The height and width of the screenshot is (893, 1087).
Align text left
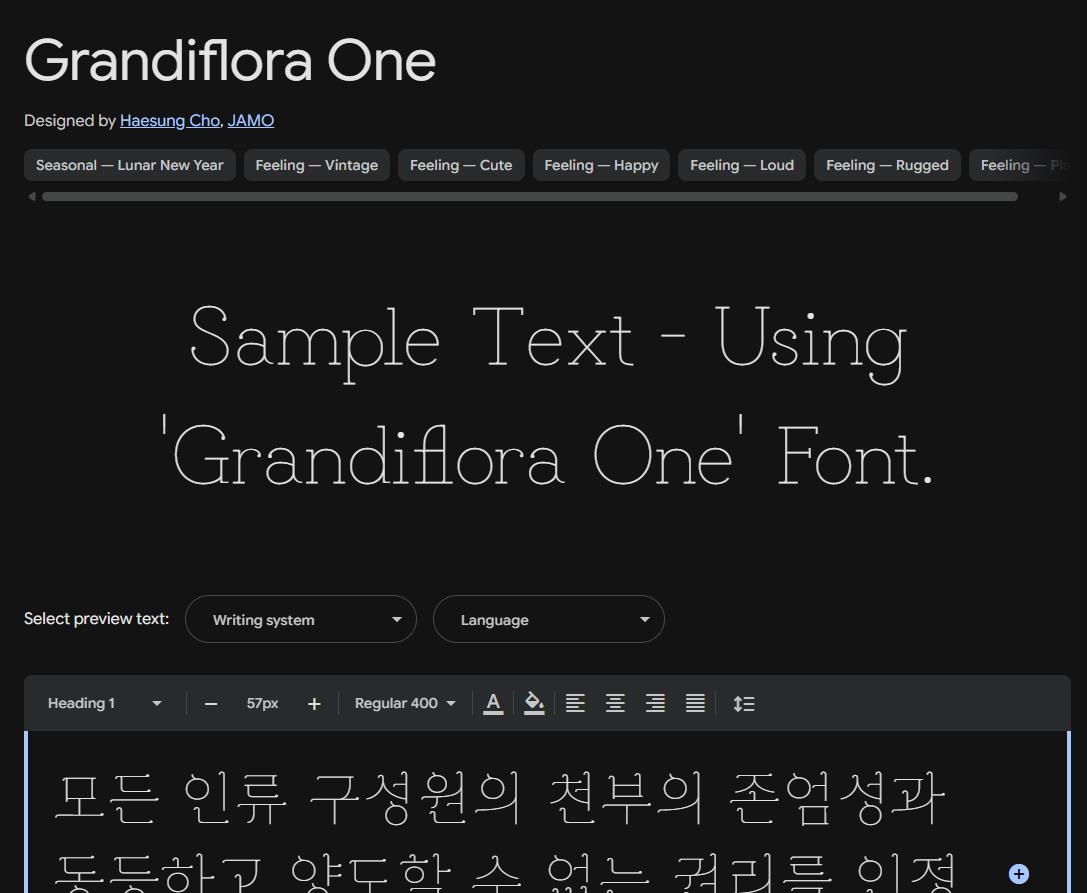575,704
